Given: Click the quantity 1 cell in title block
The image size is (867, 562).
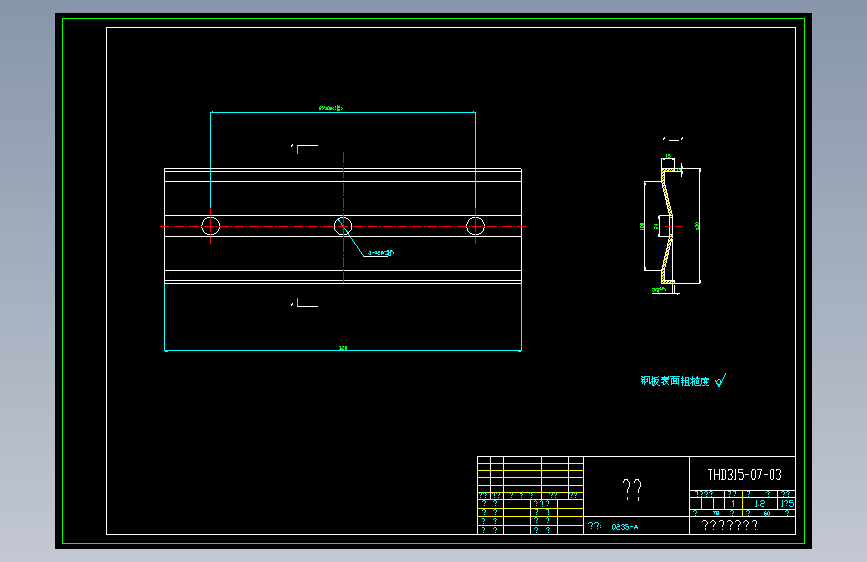Looking at the screenshot, I should (x=733, y=503).
